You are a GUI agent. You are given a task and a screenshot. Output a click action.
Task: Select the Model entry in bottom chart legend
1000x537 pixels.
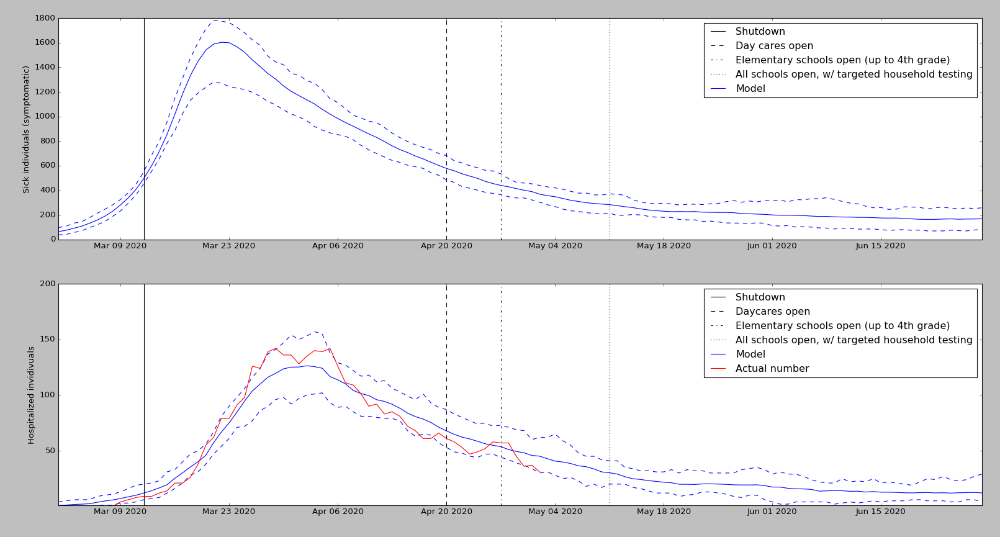pos(753,354)
